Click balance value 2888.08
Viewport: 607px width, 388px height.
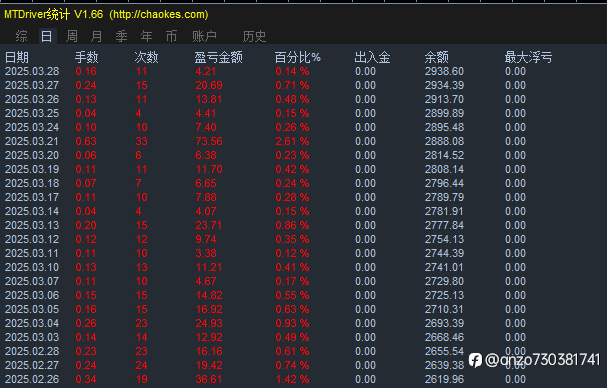coord(444,141)
